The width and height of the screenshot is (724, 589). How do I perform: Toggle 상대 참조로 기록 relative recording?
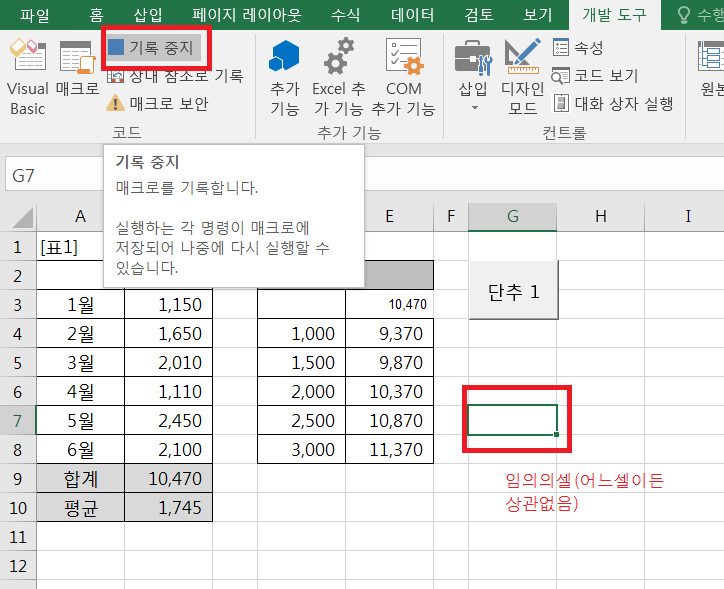pyautogui.click(x=176, y=75)
